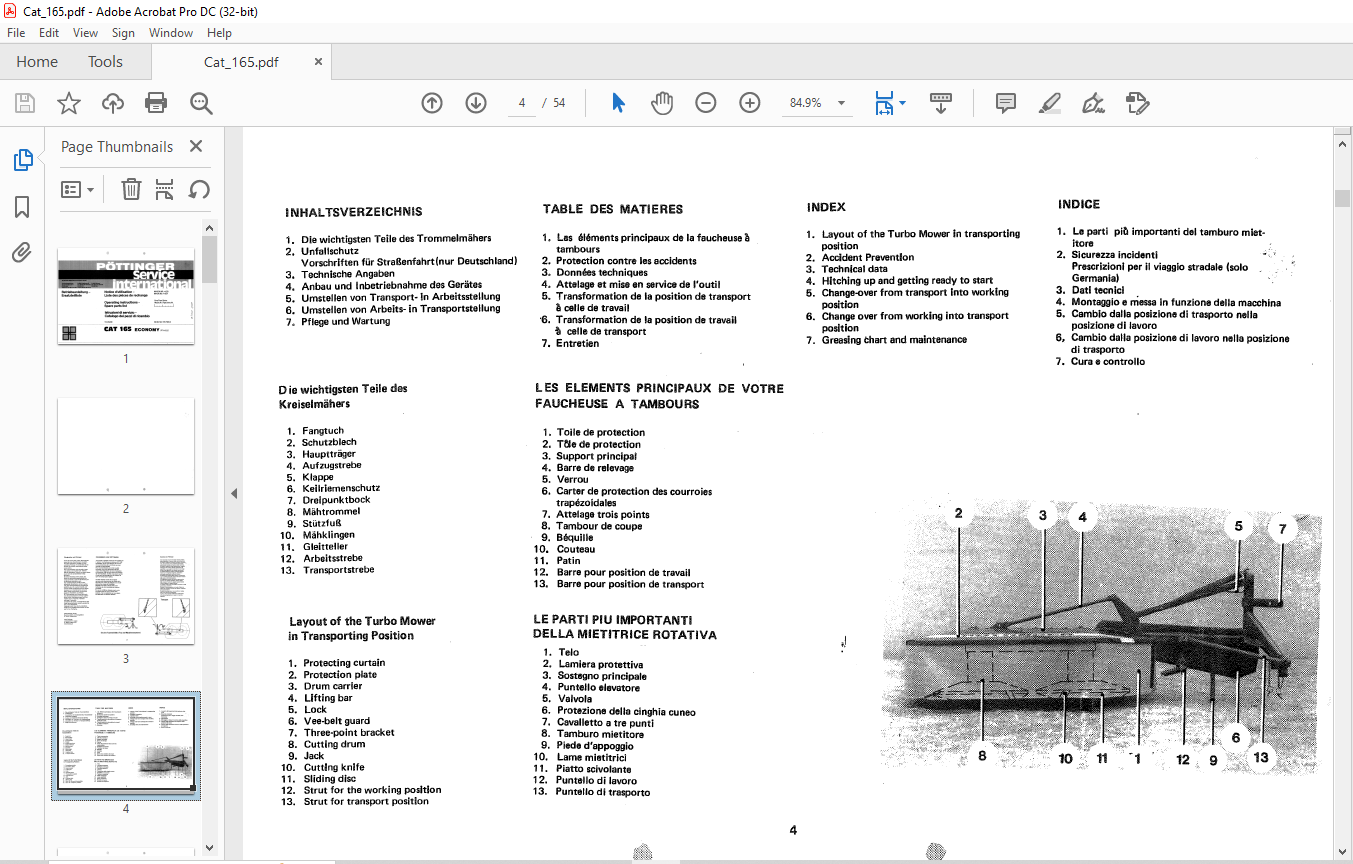Image resolution: width=1353 pixels, height=864 pixels.
Task: Open the Help menu
Action: 219,33
